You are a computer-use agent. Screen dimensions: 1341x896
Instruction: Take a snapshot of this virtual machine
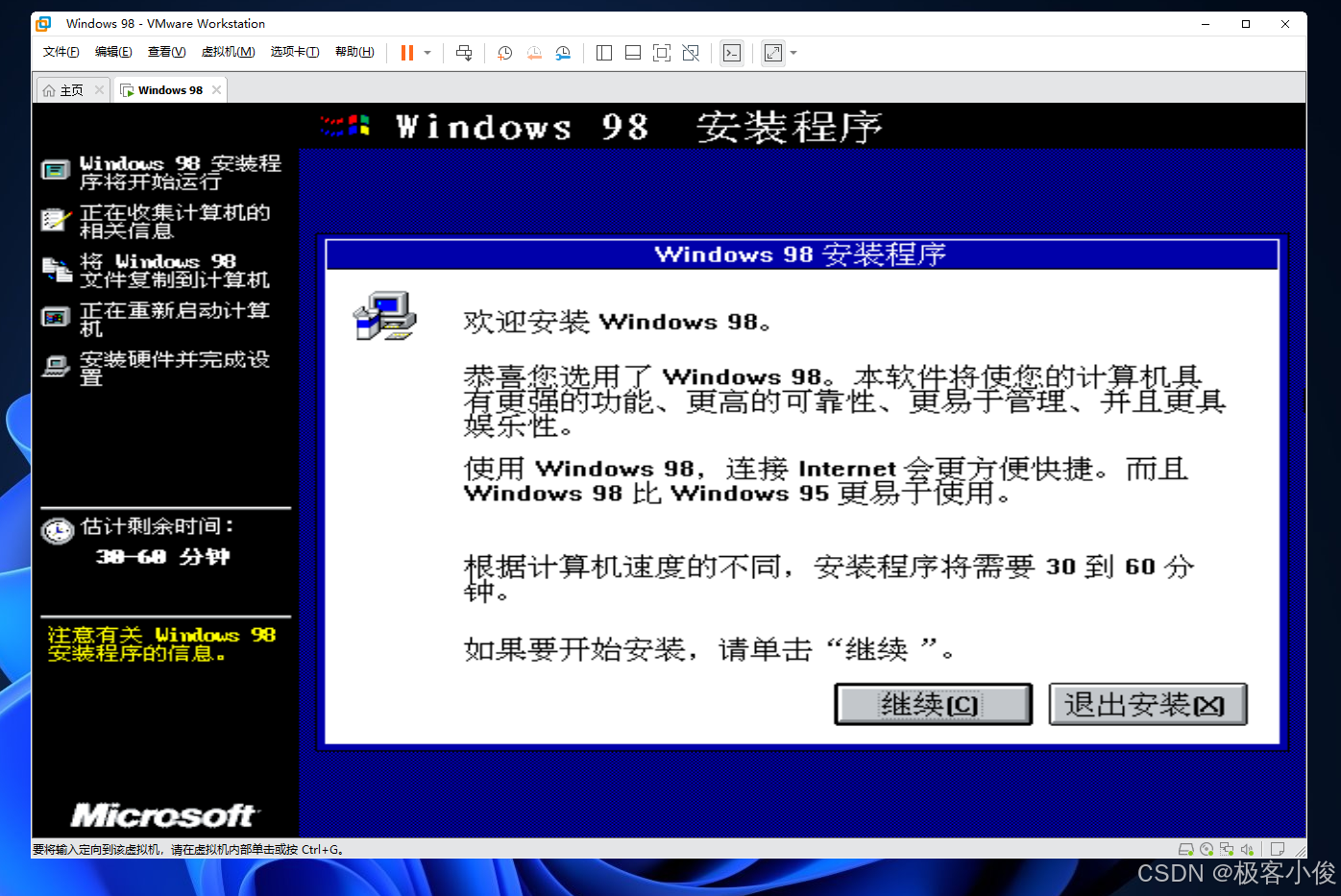coord(505,53)
